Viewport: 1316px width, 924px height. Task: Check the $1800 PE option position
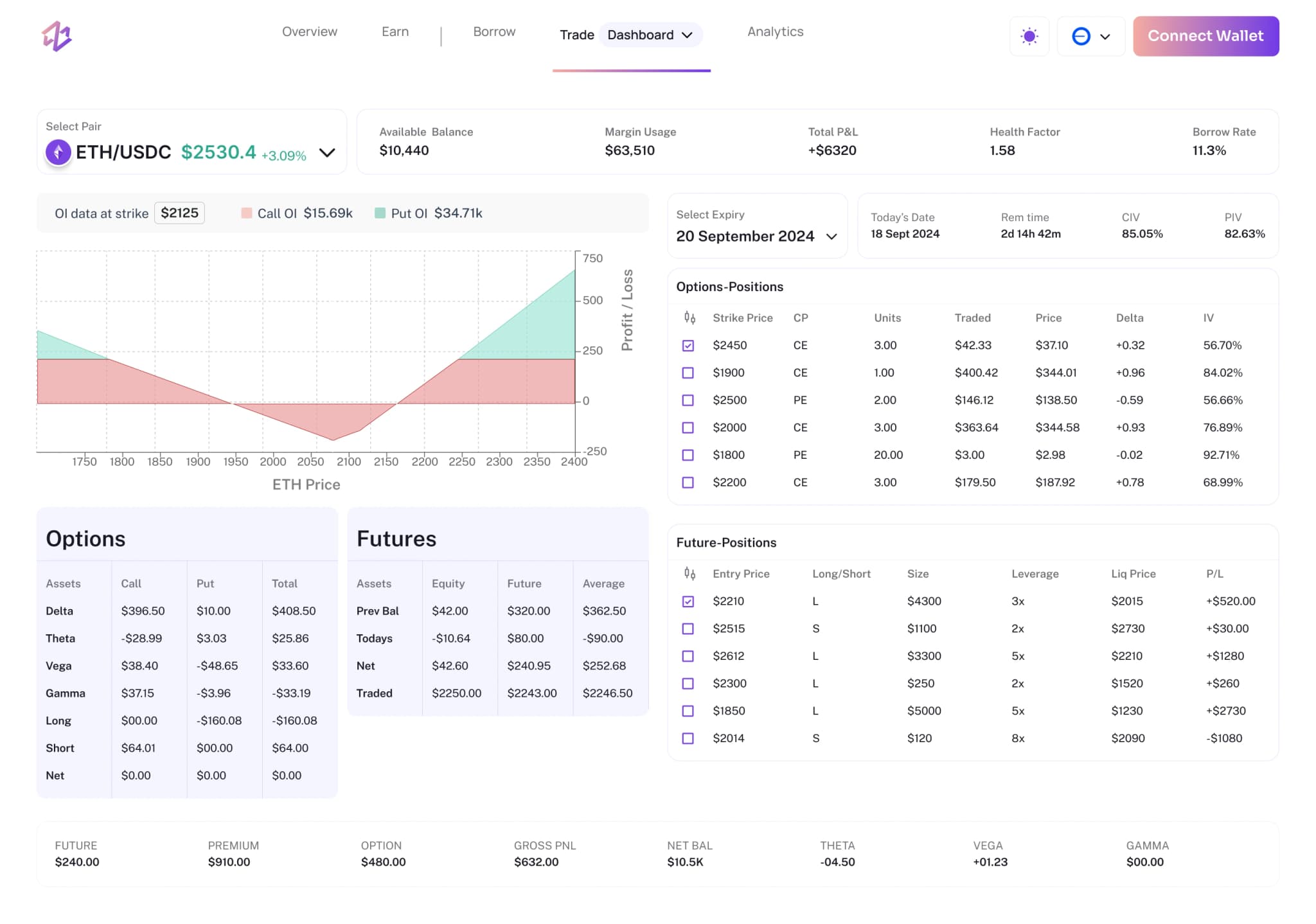point(688,454)
